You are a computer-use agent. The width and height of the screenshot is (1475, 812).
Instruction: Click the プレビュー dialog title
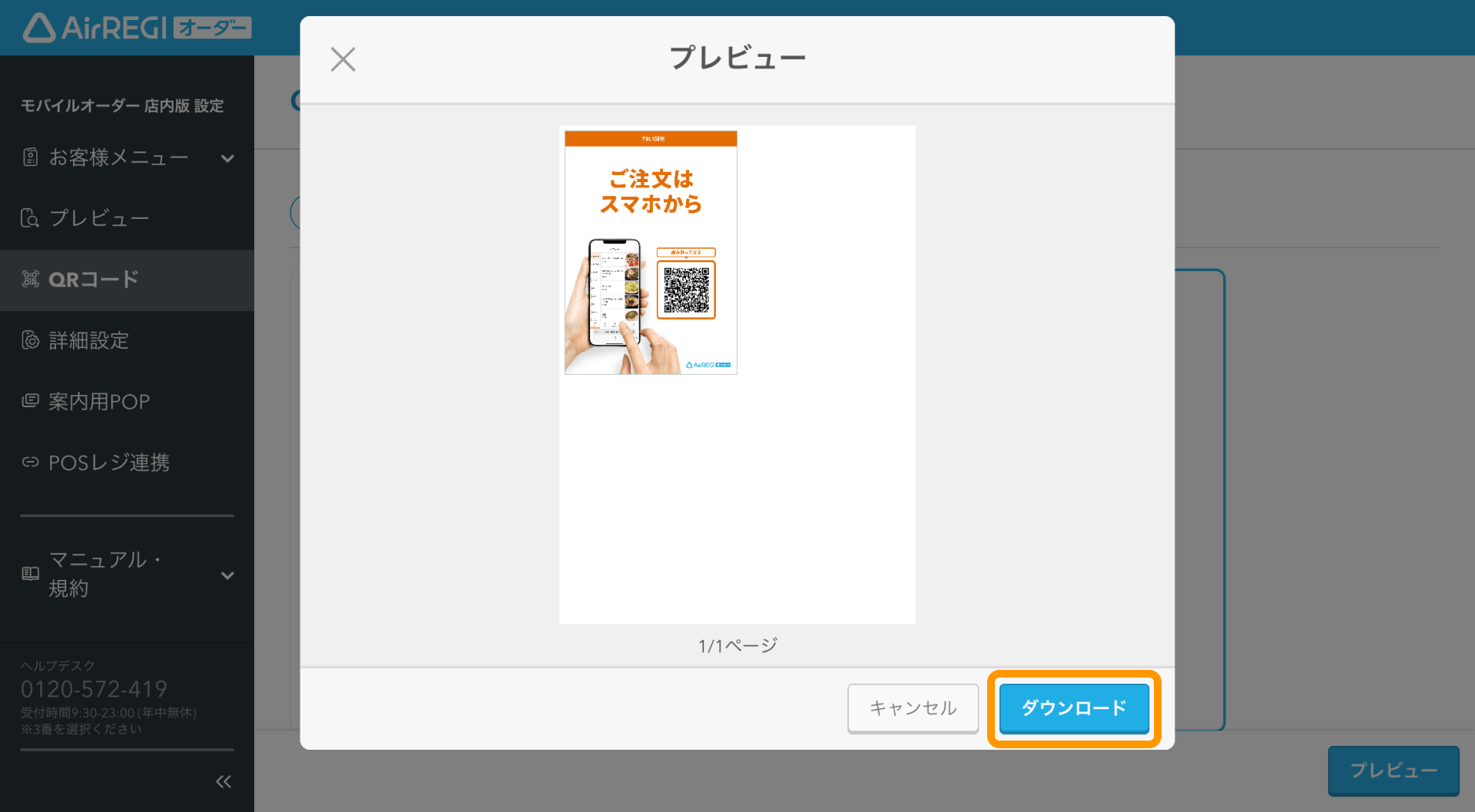pyautogui.click(x=737, y=58)
